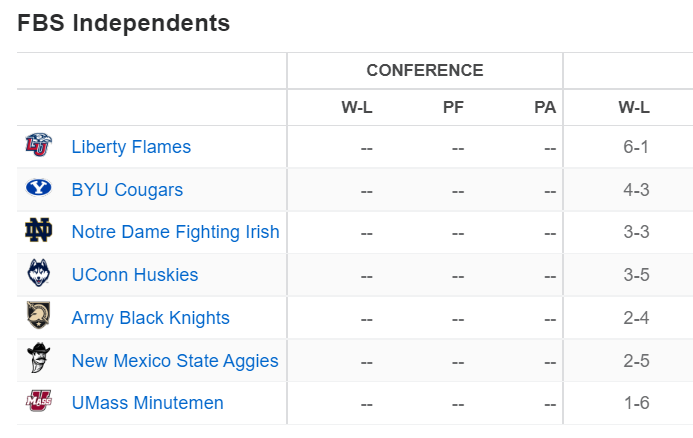693x438 pixels.
Task: Click the BYU Cougars logo icon
Action: point(39,189)
